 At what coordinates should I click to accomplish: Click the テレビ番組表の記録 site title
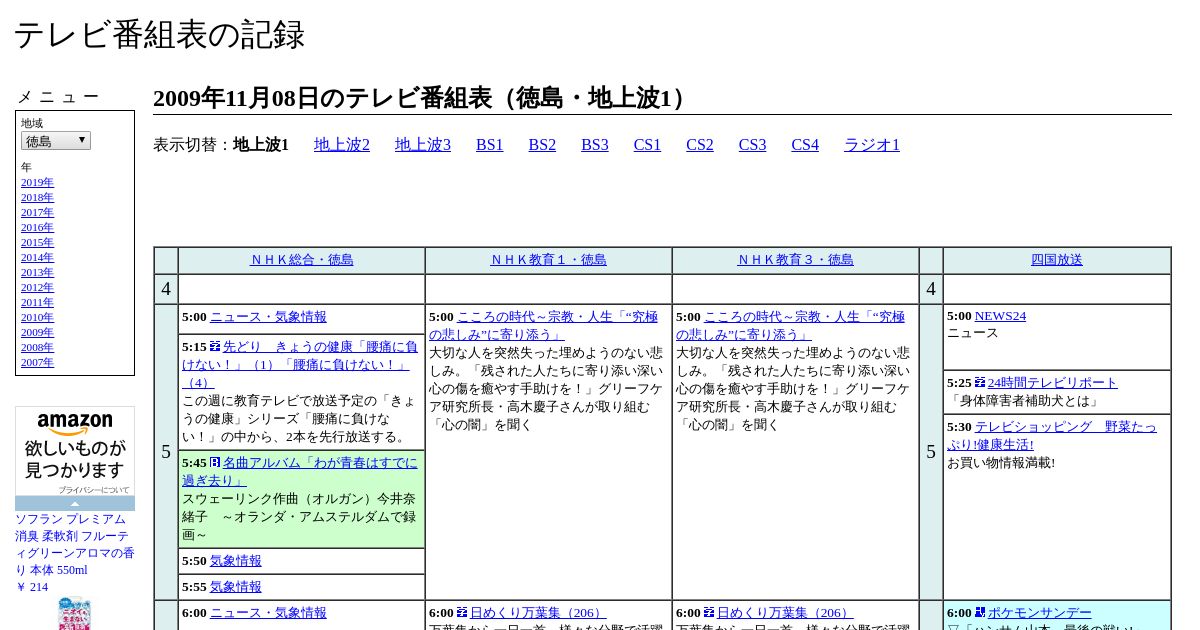(159, 35)
